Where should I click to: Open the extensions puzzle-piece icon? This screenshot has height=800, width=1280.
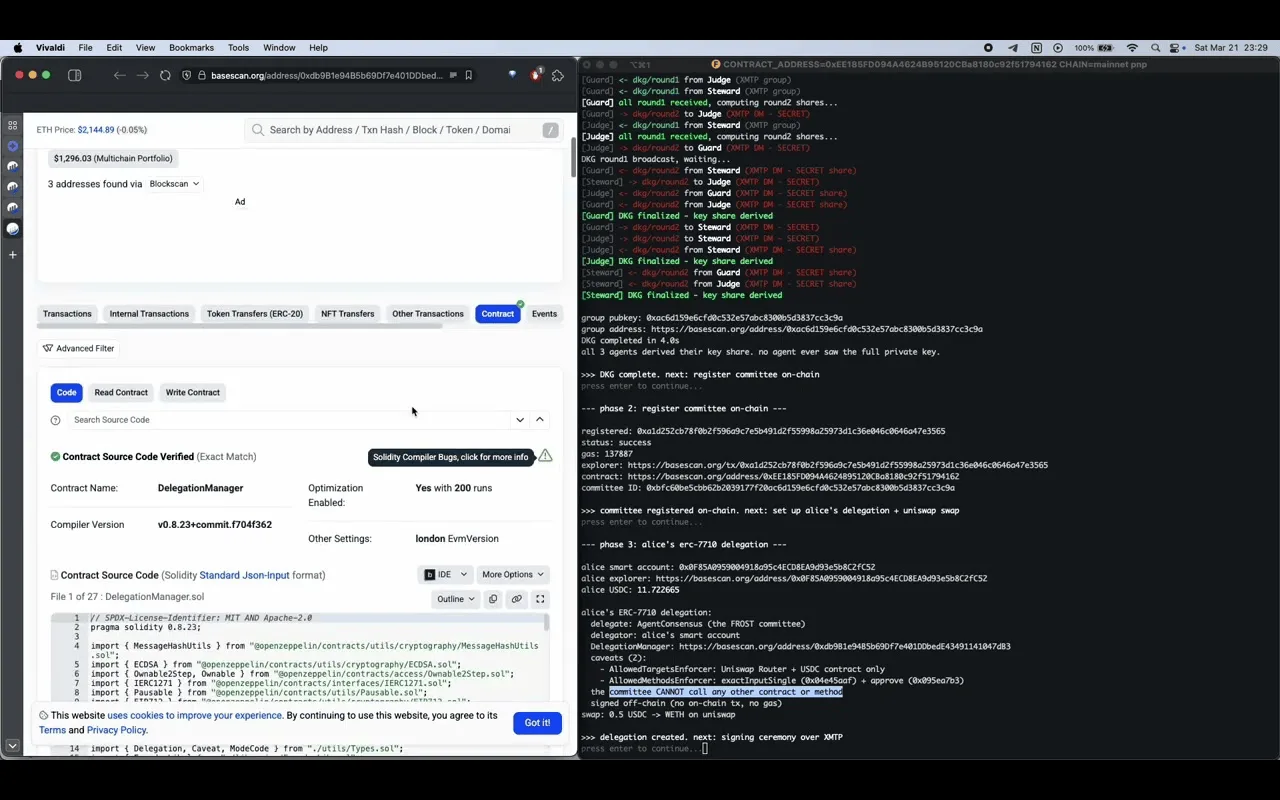click(x=558, y=75)
